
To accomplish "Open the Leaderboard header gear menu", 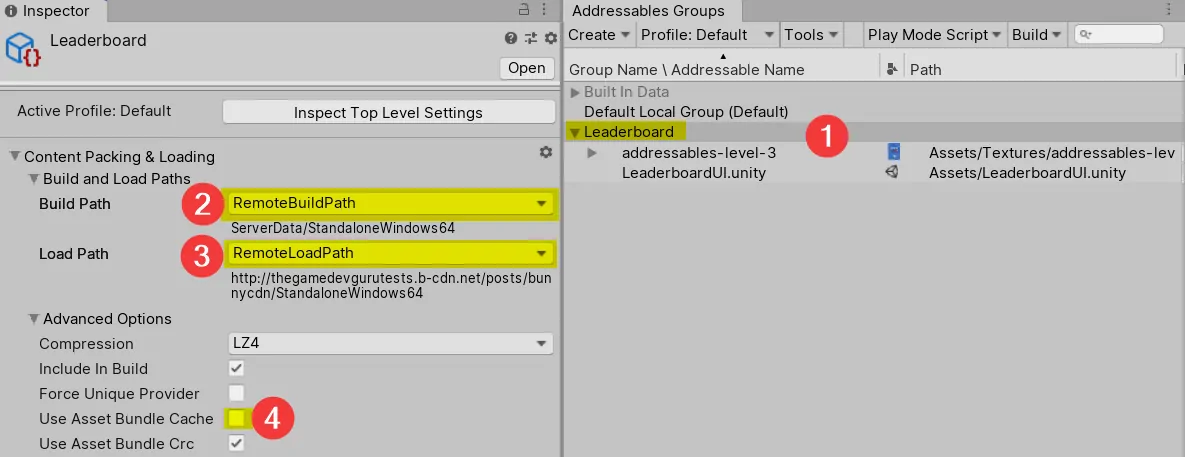I will (x=549, y=39).
